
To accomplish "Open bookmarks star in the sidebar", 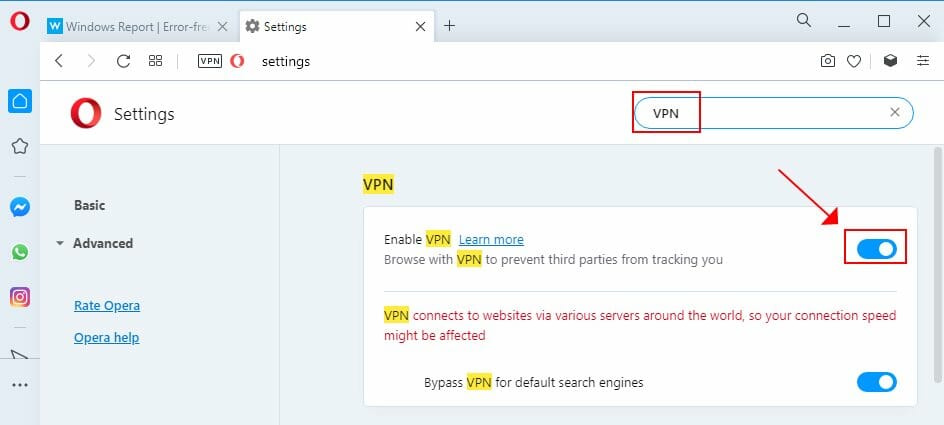I will click(20, 146).
